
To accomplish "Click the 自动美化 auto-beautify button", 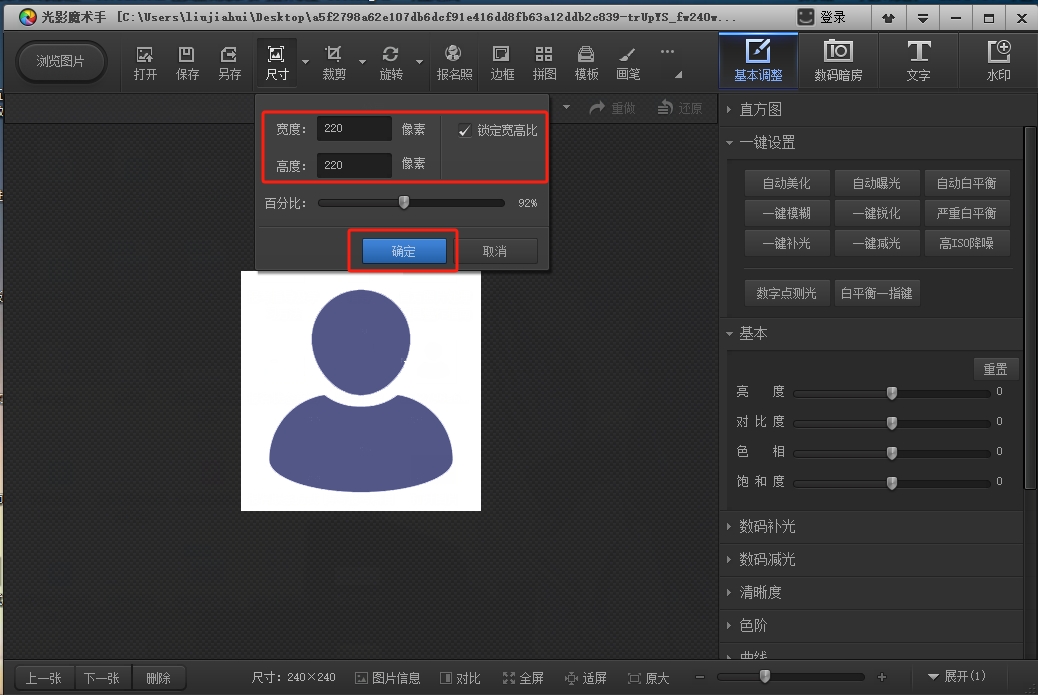I will (x=786, y=183).
